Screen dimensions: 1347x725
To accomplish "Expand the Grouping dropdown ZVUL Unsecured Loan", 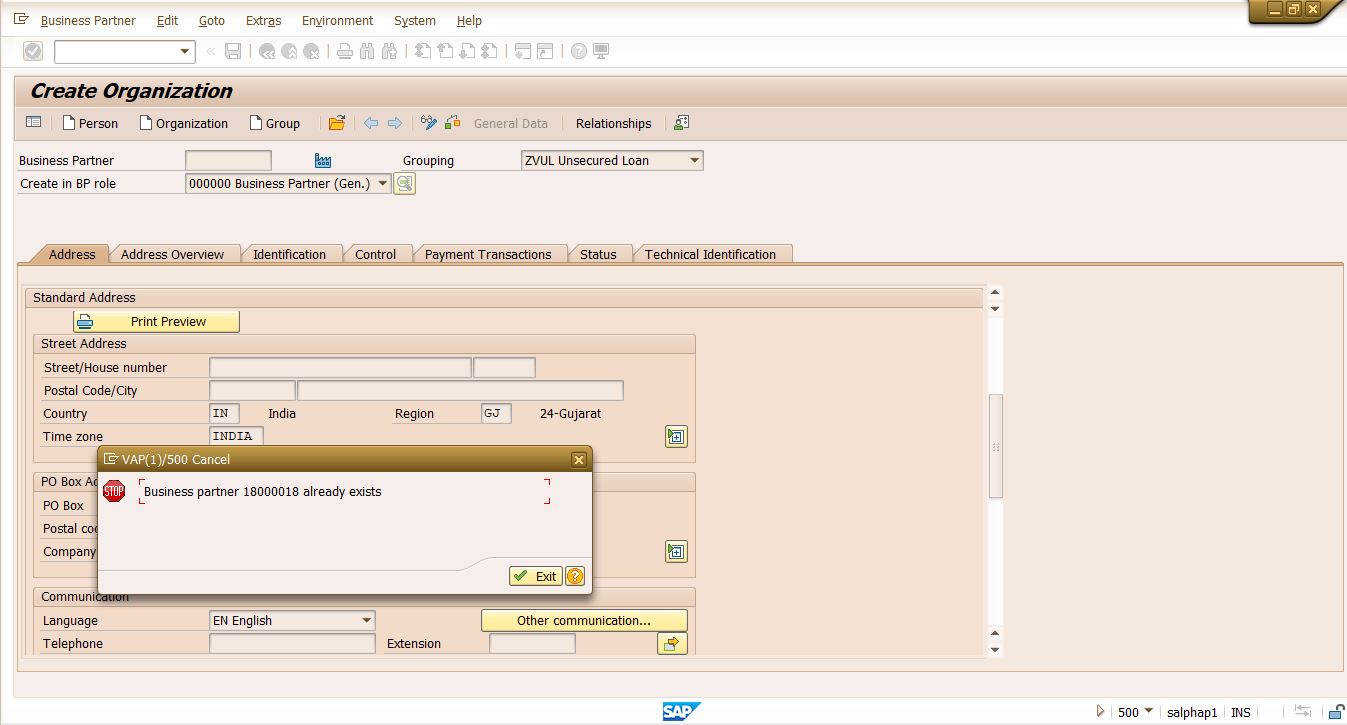I will [695, 160].
